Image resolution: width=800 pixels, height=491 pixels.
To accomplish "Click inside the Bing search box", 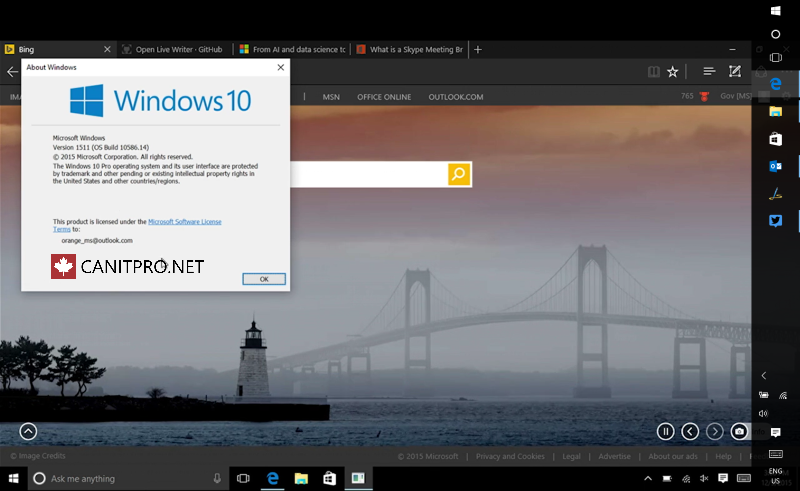I will point(369,174).
